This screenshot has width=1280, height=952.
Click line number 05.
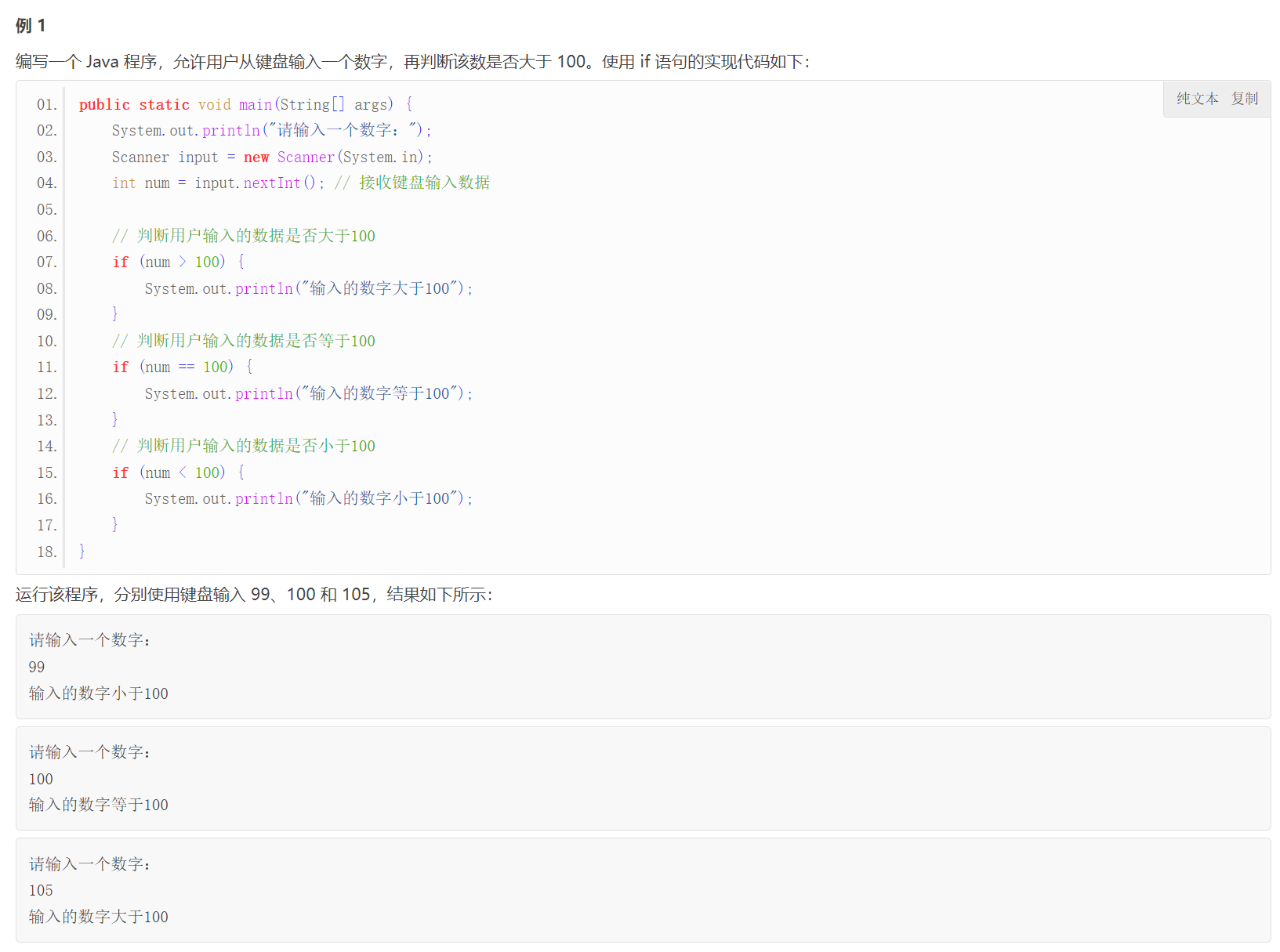coord(47,210)
